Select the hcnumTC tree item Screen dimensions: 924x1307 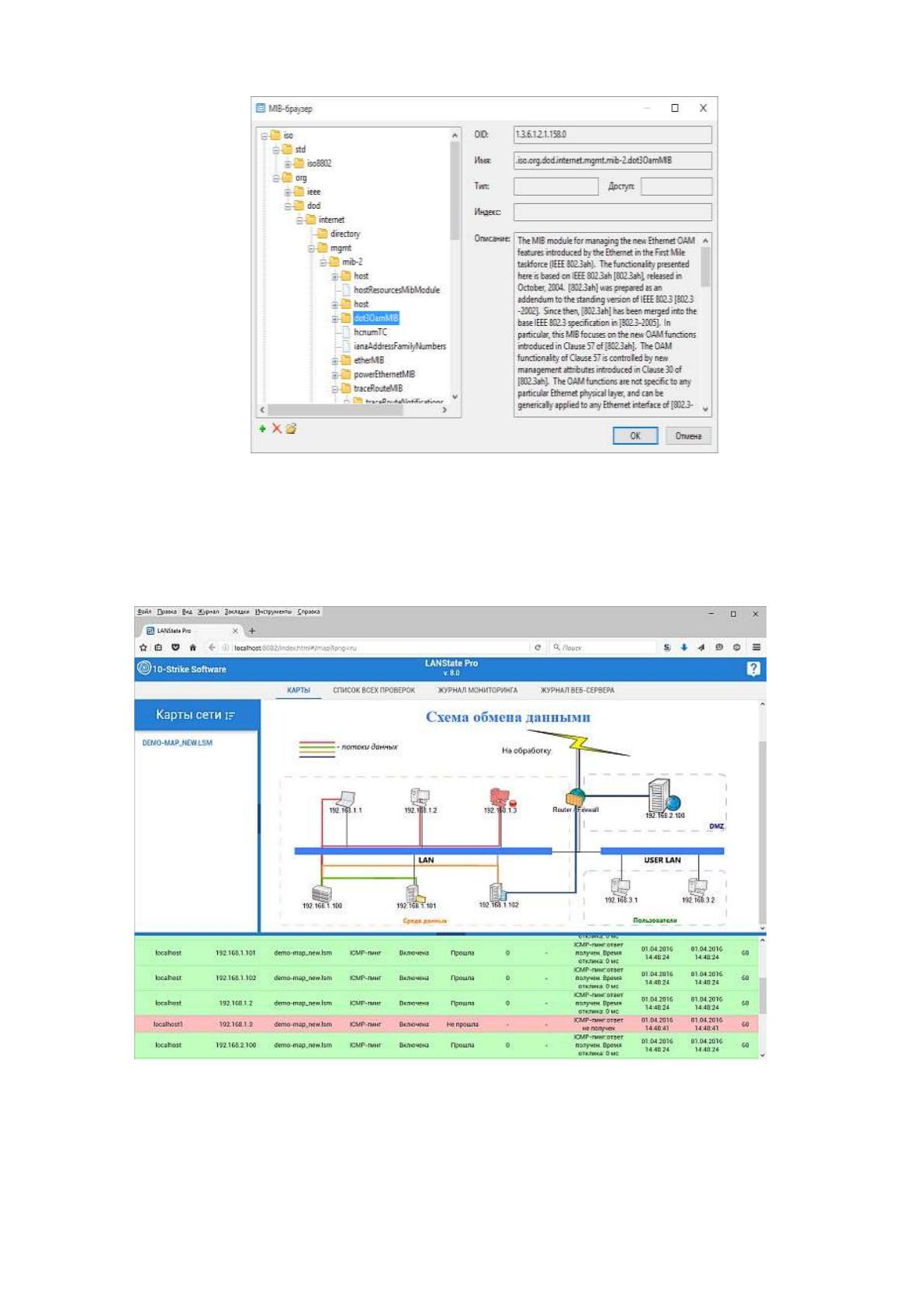coord(370,332)
